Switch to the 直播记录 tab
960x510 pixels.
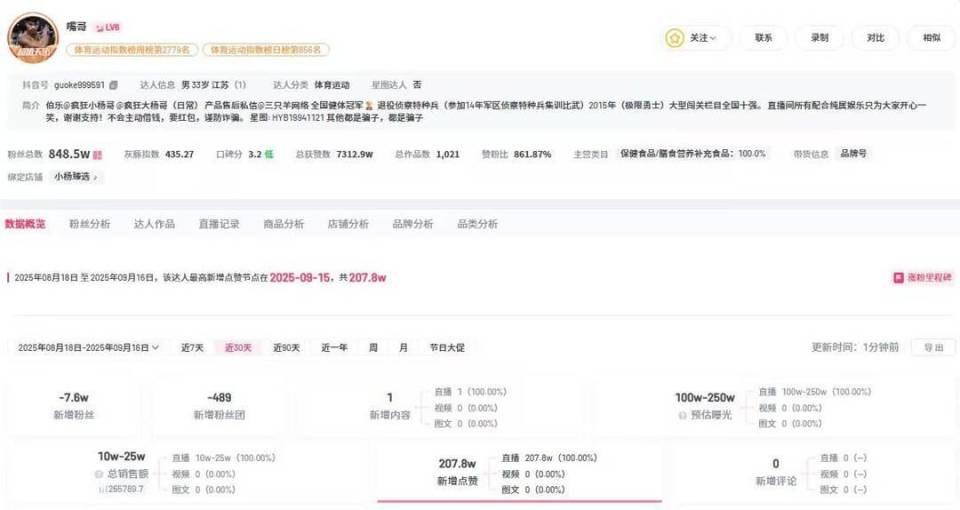219,224
